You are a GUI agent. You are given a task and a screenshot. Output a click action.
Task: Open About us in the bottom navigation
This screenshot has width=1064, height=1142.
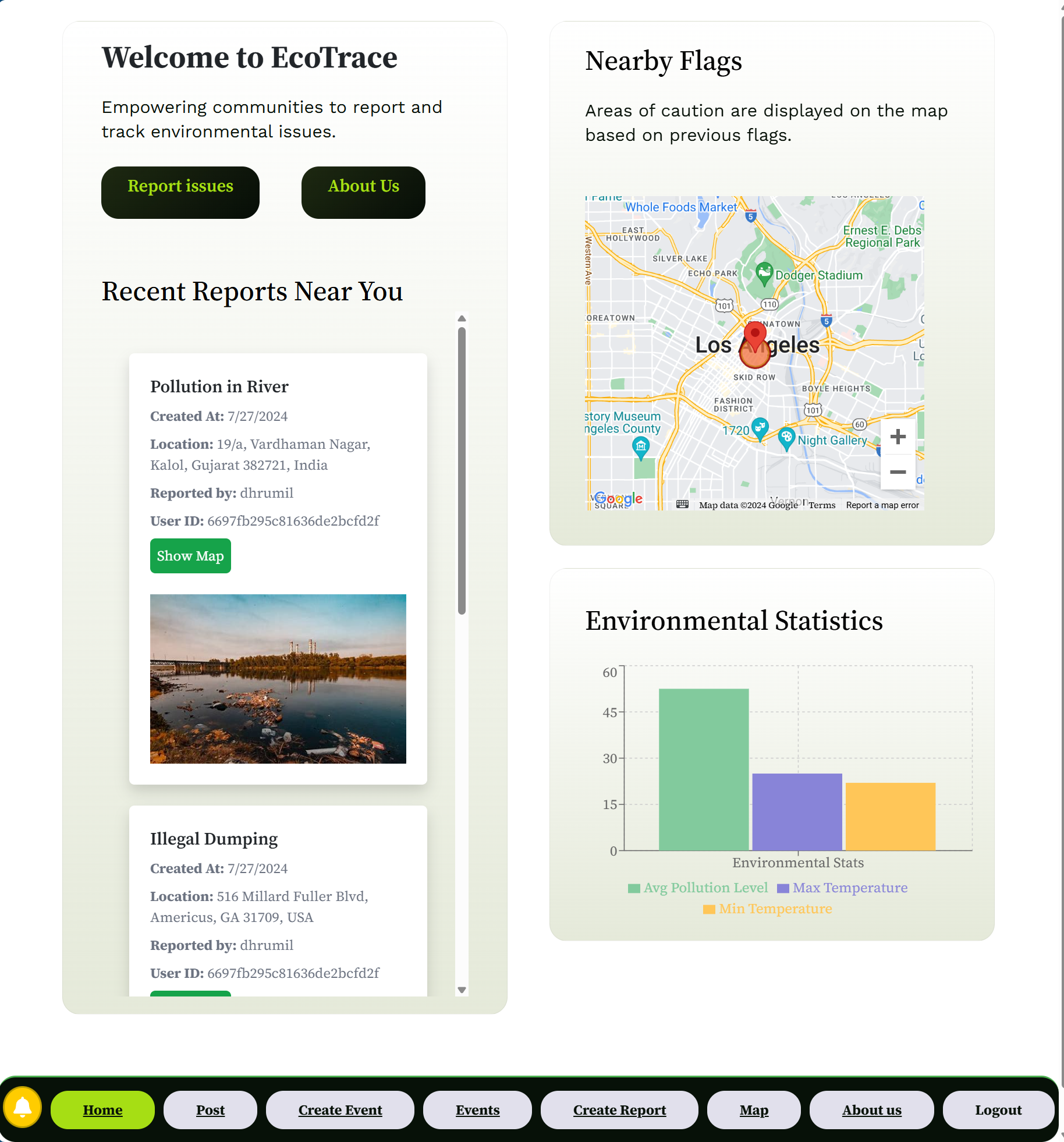[871, 1110]
